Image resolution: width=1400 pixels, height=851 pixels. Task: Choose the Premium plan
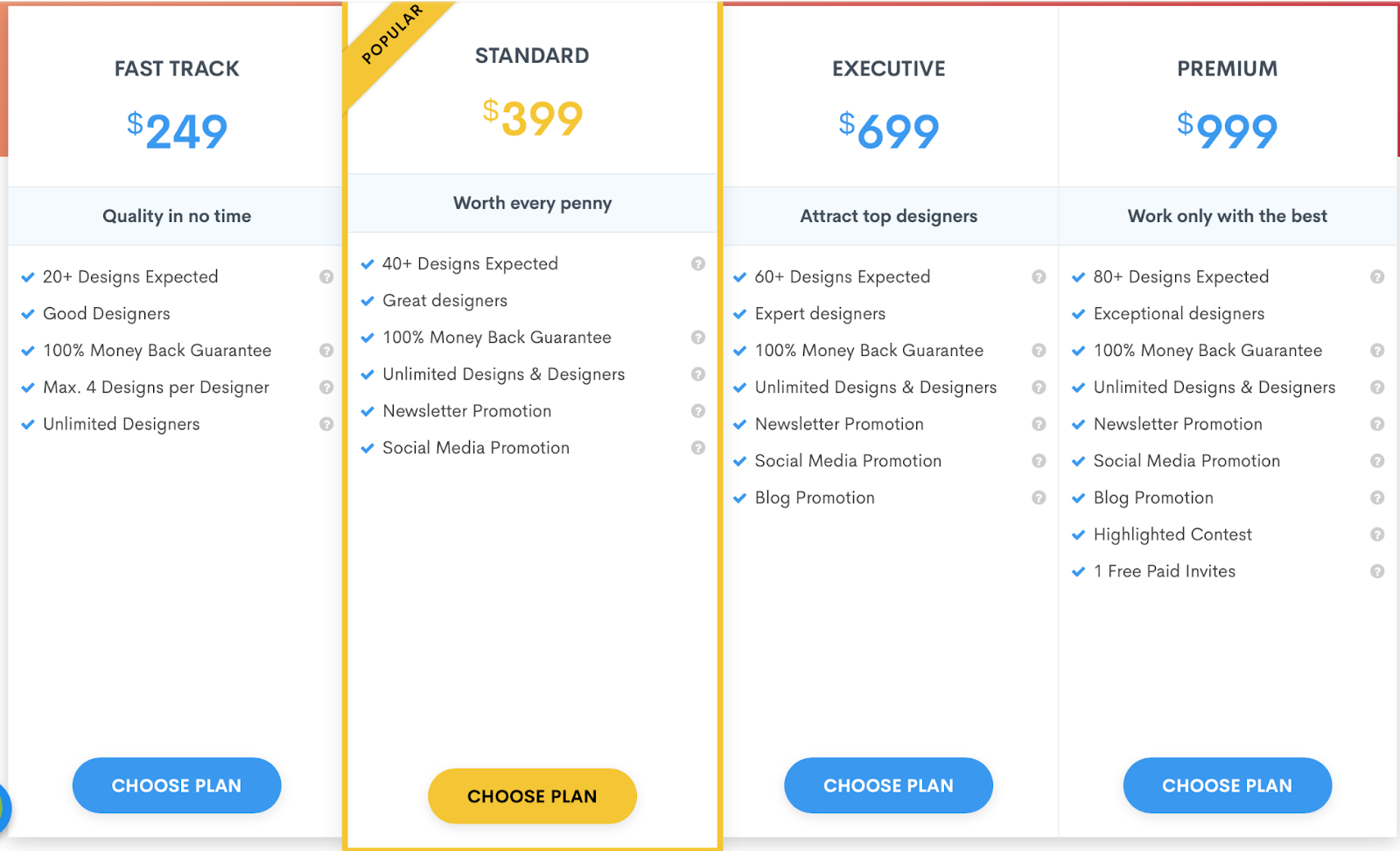[x=1227, y=785]
